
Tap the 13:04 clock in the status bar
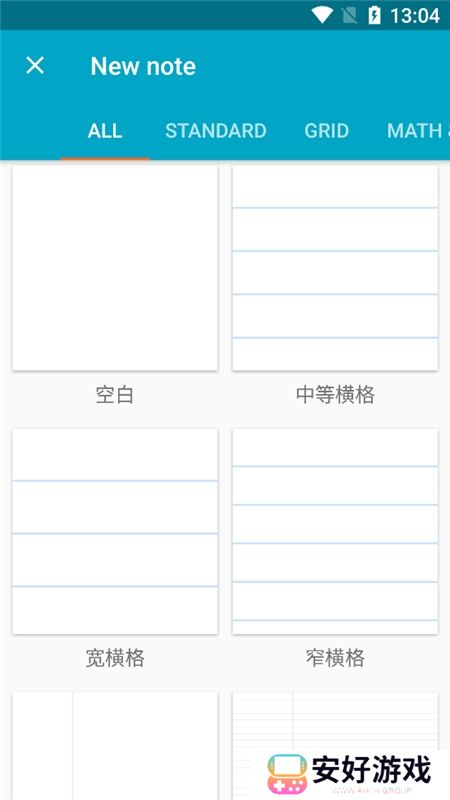415,15
